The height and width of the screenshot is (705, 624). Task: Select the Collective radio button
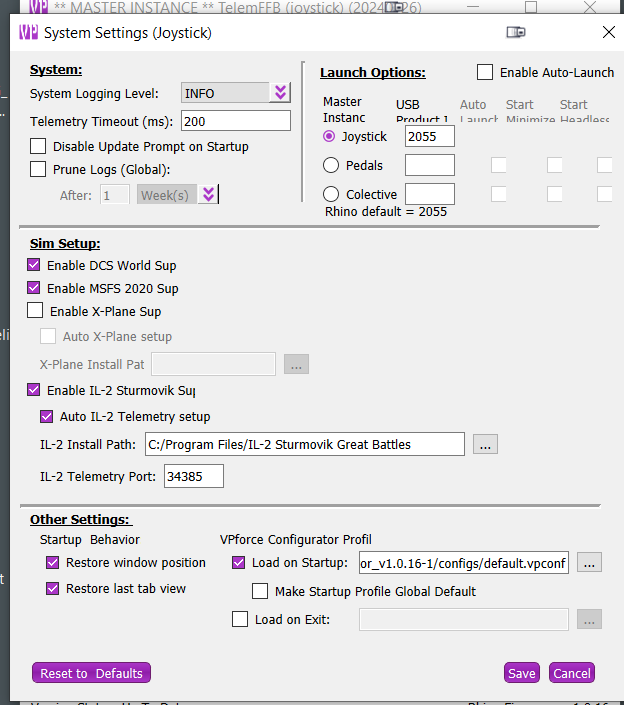pos(331,194)
